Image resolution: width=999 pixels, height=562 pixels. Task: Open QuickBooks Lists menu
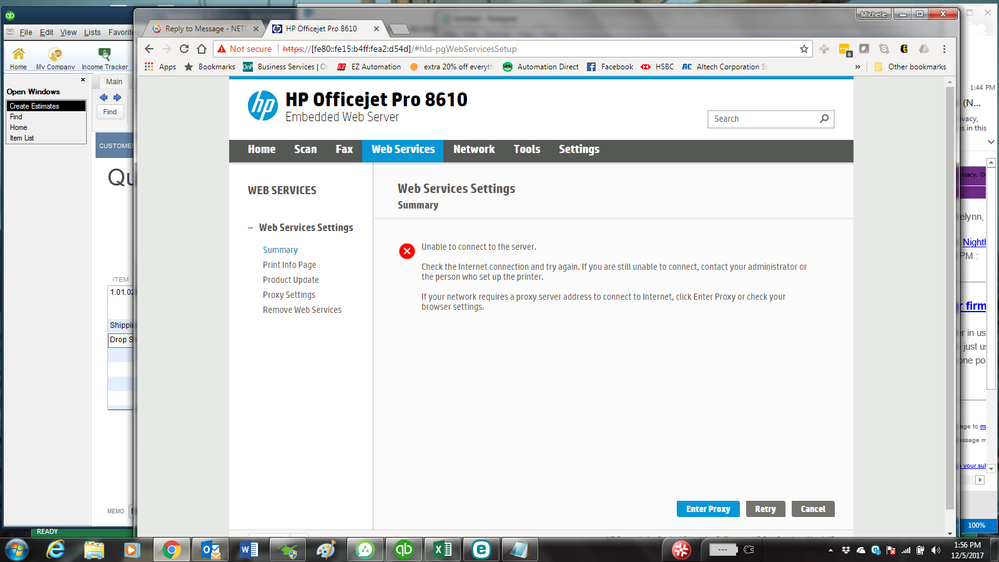click(x=92, y=32)
